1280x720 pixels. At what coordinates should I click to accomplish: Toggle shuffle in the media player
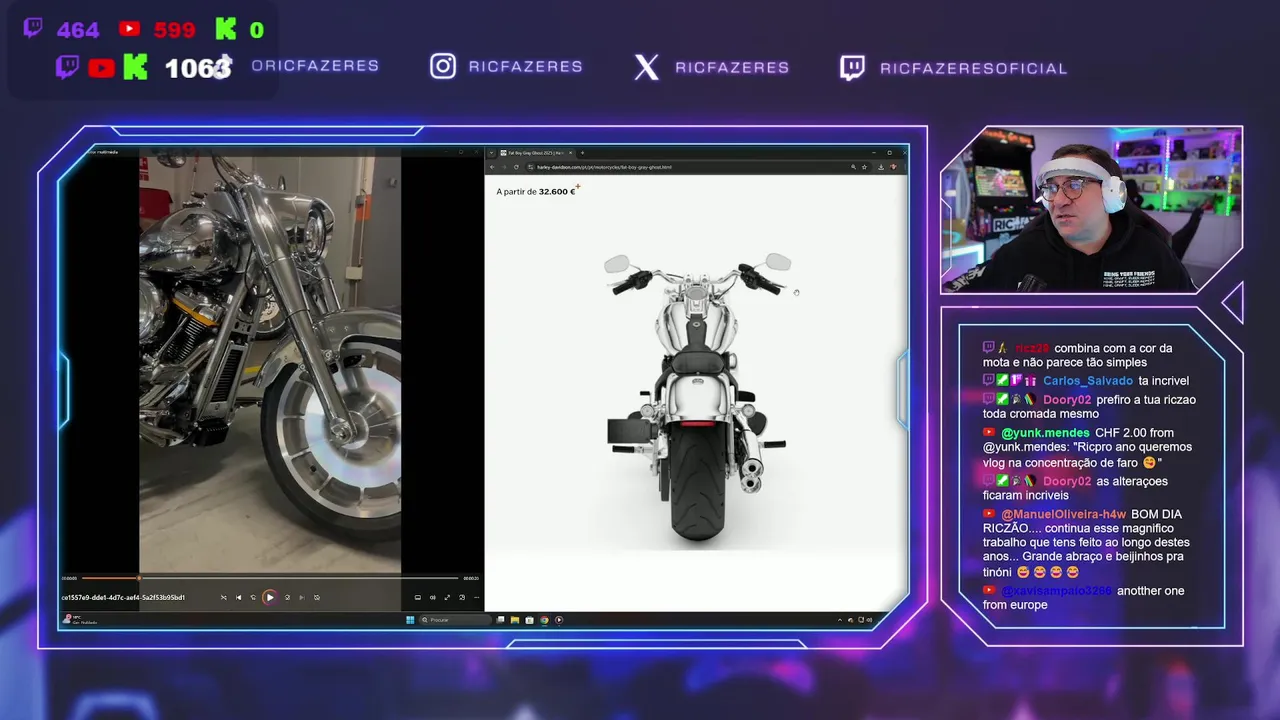tap(223, 597)
